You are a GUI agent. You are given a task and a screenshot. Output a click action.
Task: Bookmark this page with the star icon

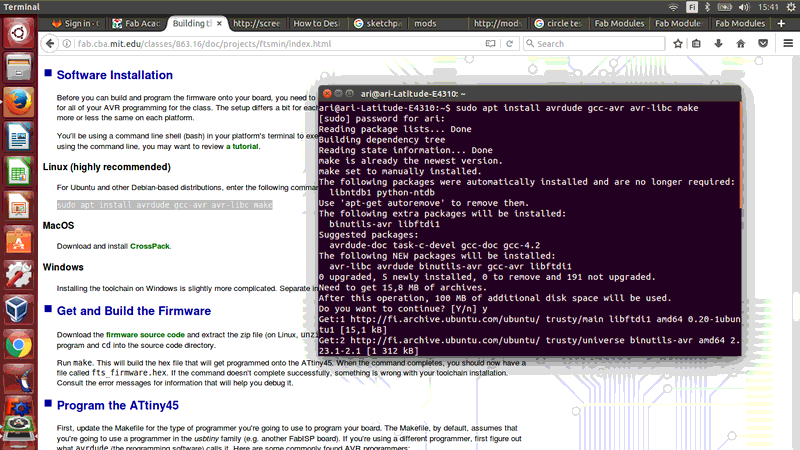[678, 44]
